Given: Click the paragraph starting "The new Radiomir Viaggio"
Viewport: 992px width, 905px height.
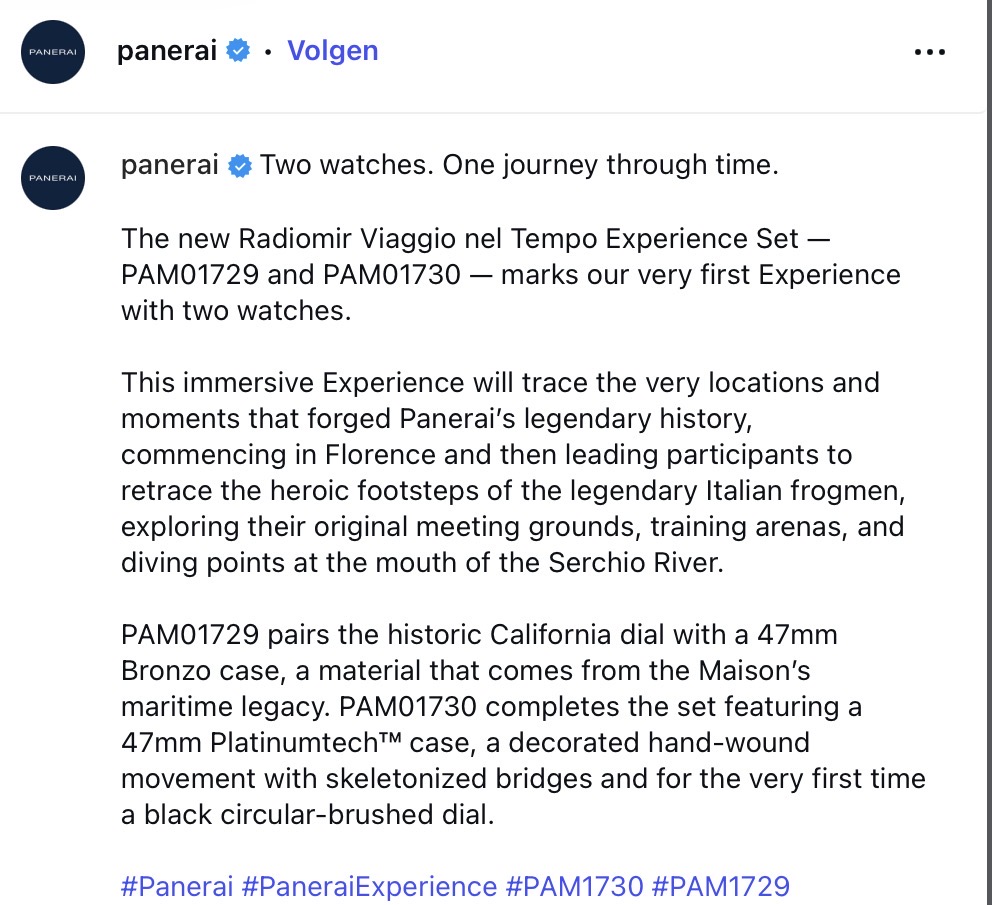Looking at the screenshot, I should (510, 274).
